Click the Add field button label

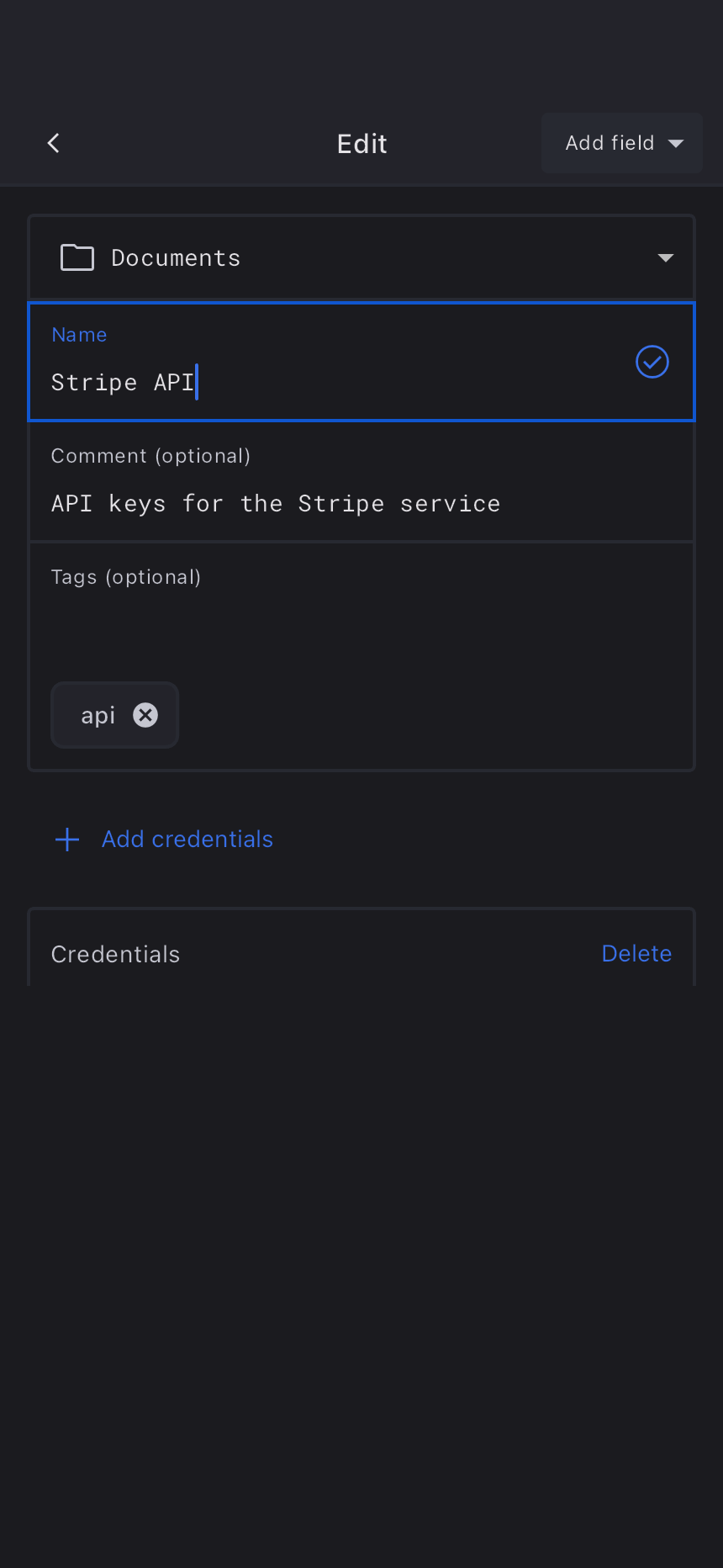(x=610, y=143)
